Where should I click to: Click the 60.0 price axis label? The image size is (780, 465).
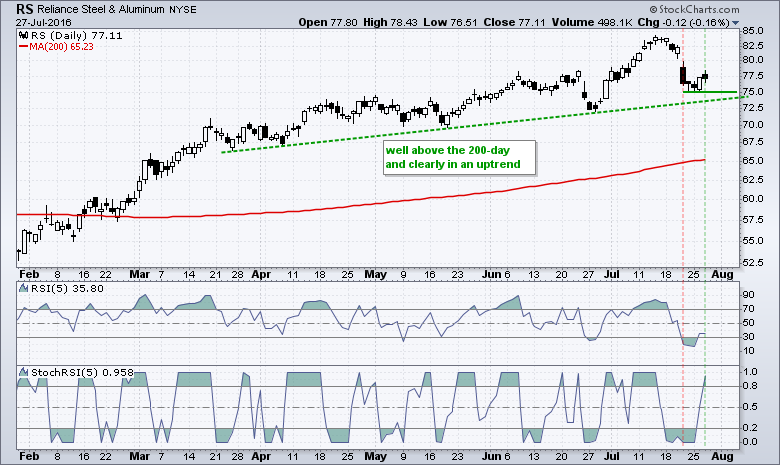click(x=753, y=199)
